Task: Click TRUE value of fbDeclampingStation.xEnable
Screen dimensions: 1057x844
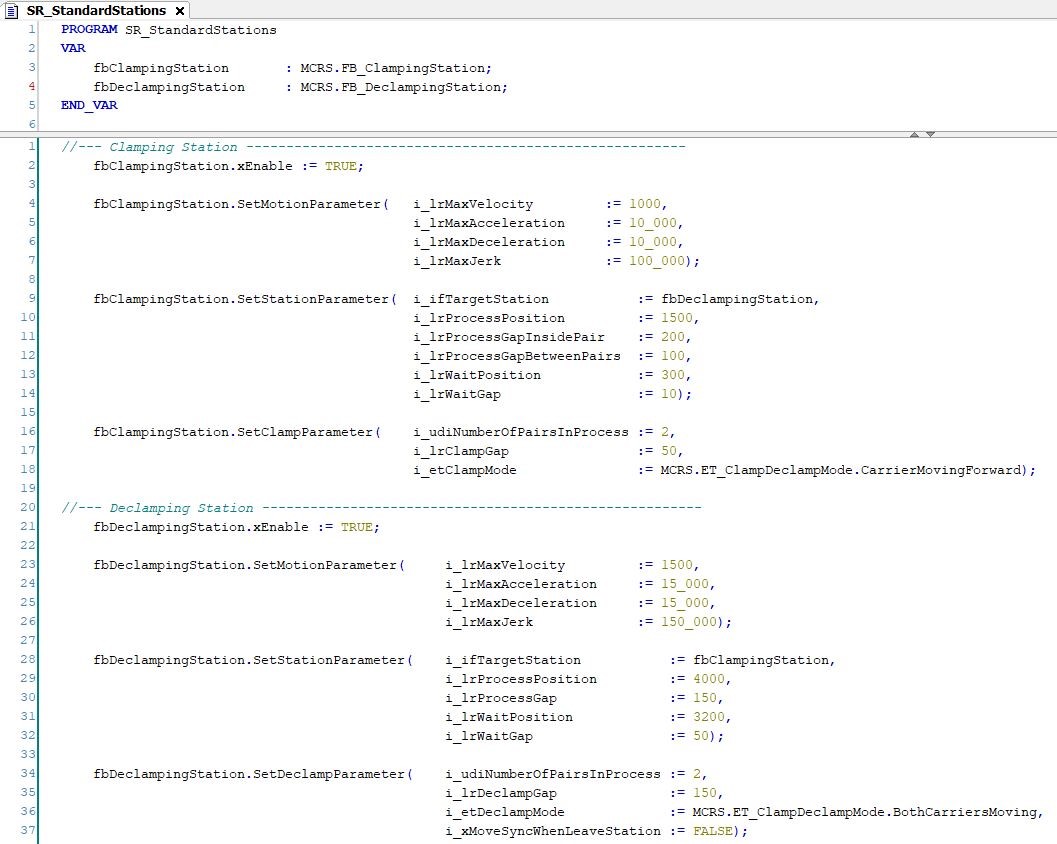Action: 356,527
